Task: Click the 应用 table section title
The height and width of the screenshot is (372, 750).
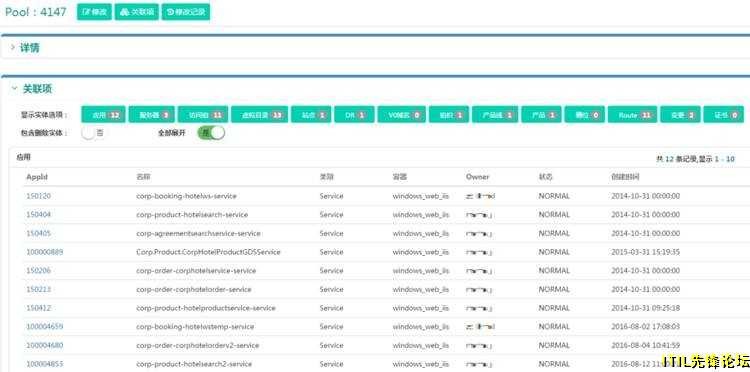Action: 23,157
